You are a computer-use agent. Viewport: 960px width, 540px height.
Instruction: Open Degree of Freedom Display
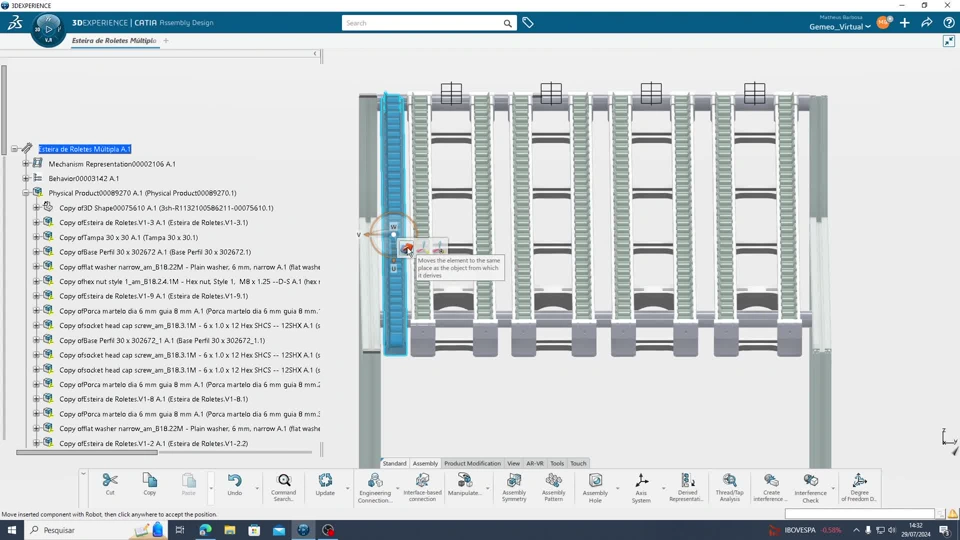click(859, 487)
